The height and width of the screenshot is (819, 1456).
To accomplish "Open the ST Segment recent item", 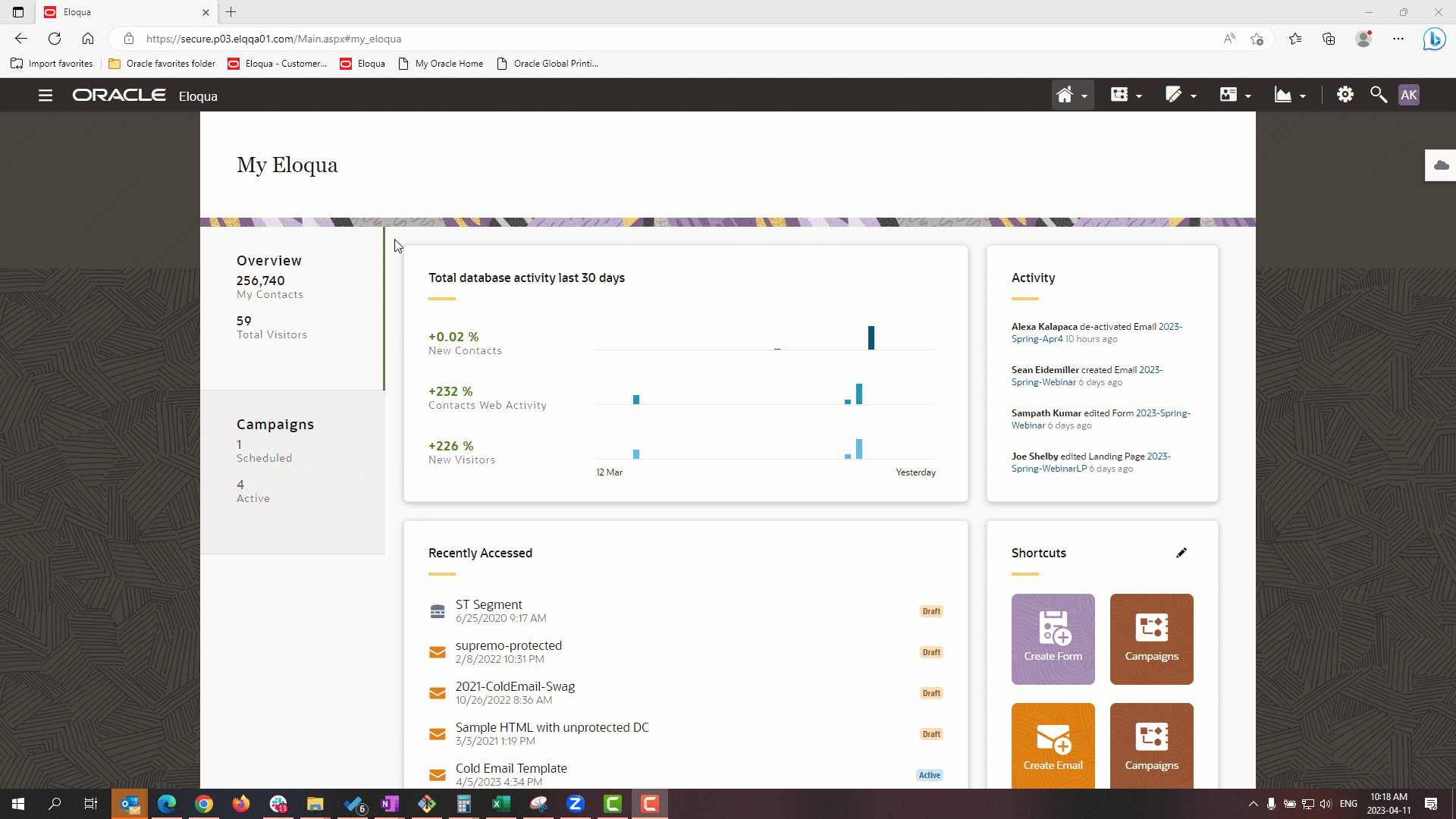I will (488, 605).
